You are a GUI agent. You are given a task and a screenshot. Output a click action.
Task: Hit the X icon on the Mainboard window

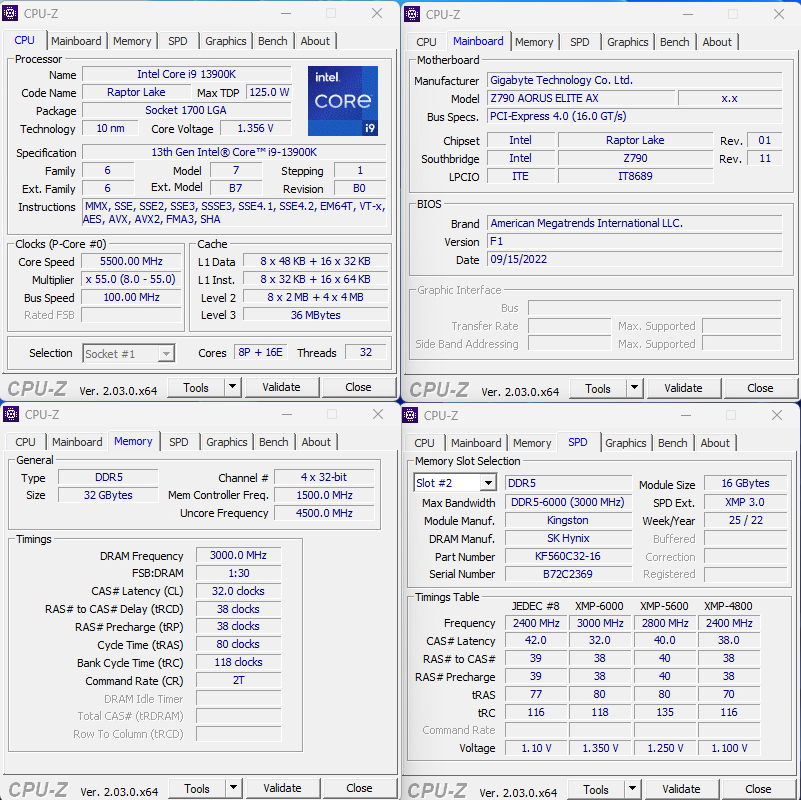(x=778, y=14)
